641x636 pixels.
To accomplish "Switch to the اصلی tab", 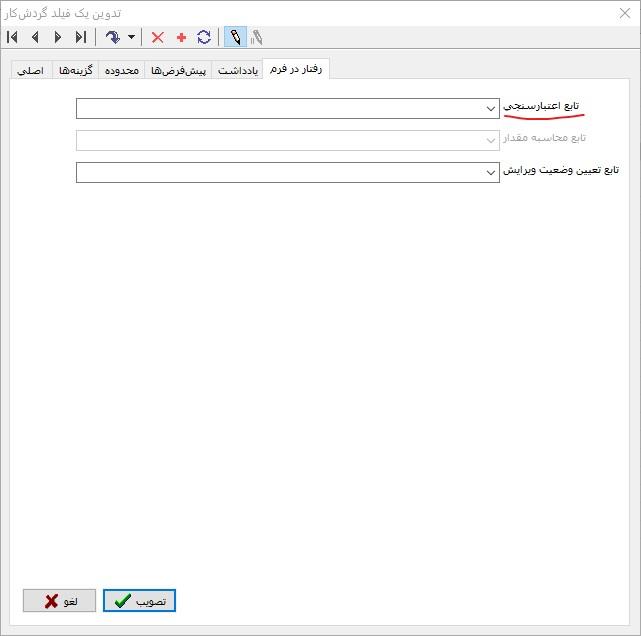I will coord(30,71).
